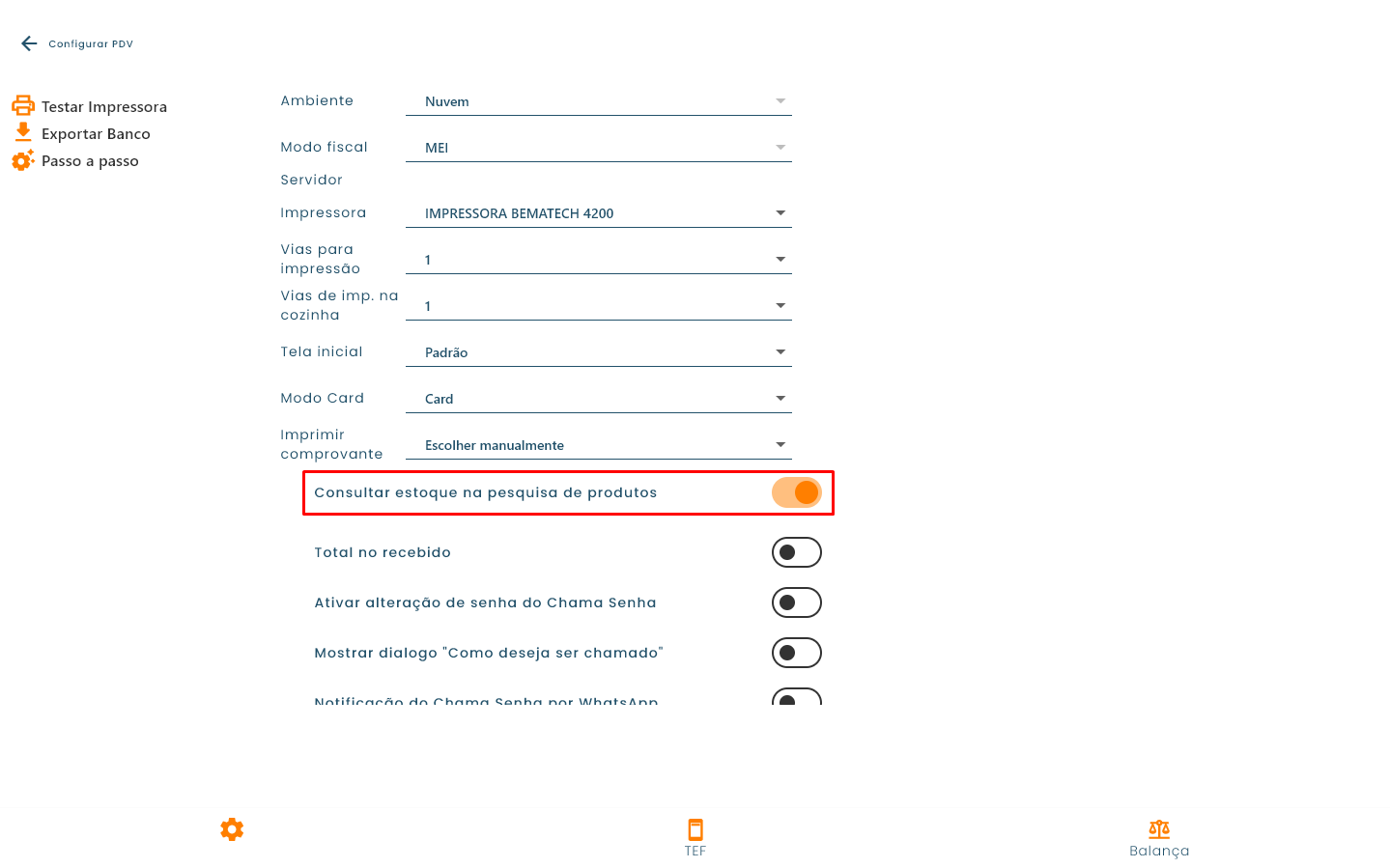
Task: Toggle Ativar alteração de senha do Chama Senha
Action: coord(797,602)
